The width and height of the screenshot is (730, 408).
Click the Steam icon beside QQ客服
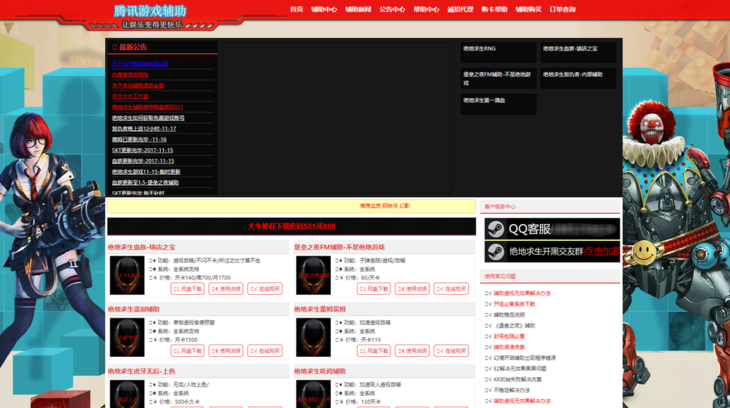tap(496, 229)
